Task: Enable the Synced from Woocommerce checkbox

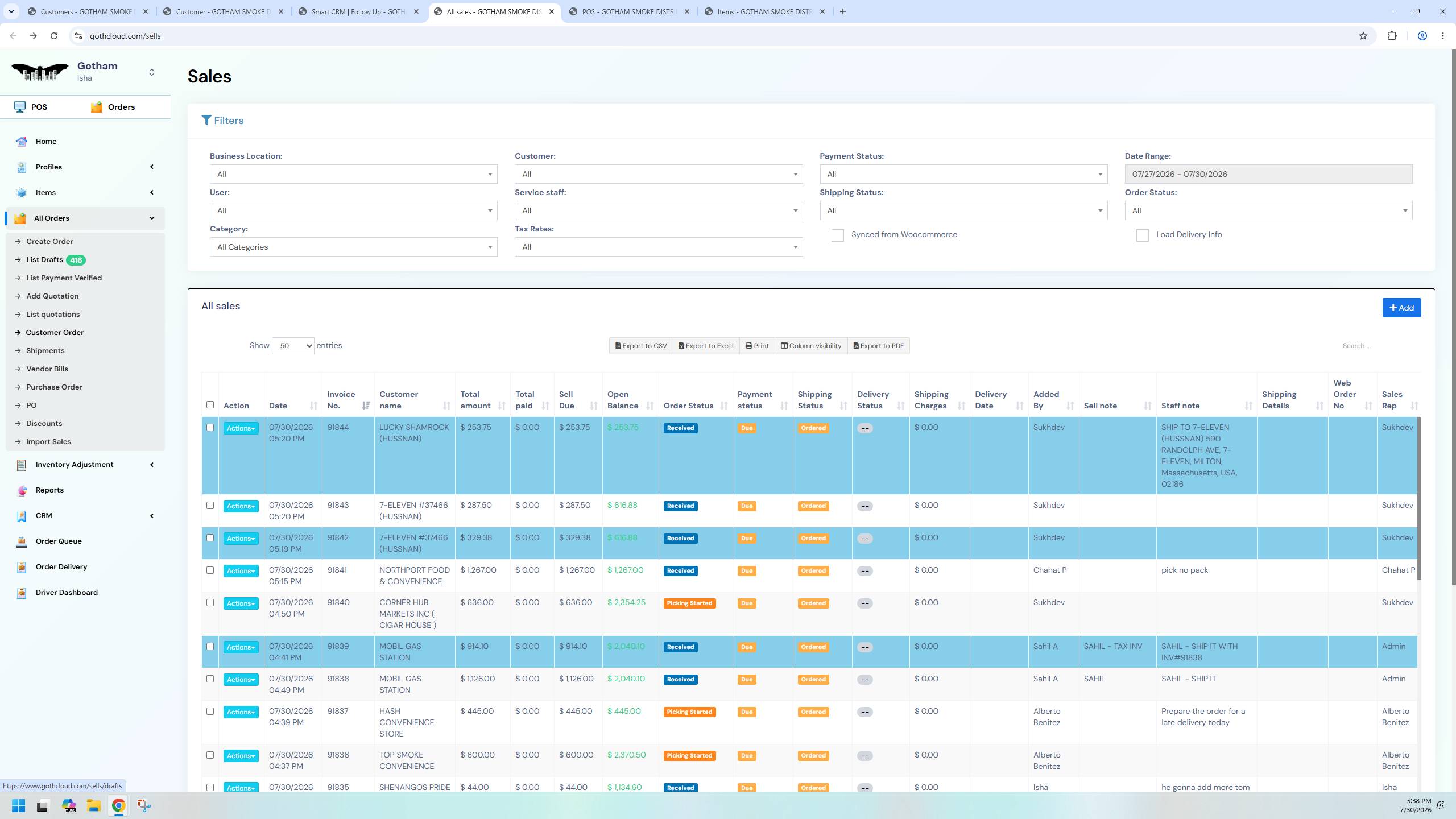Action: pos(837,235)
